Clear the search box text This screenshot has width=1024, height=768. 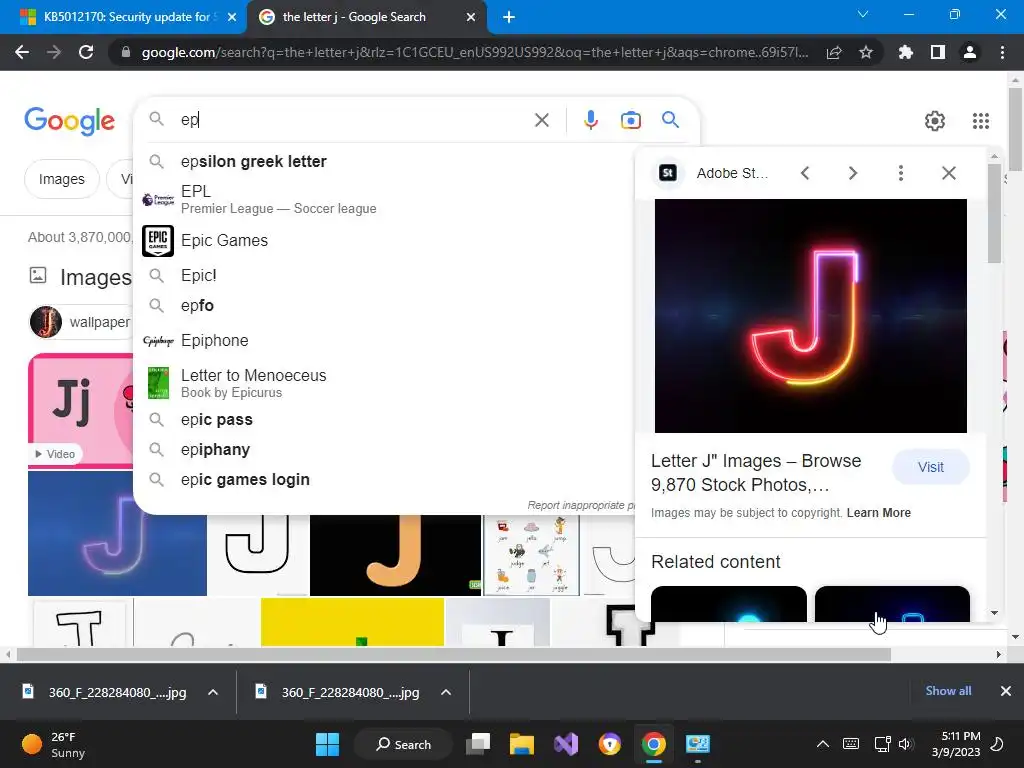(541, 120)
